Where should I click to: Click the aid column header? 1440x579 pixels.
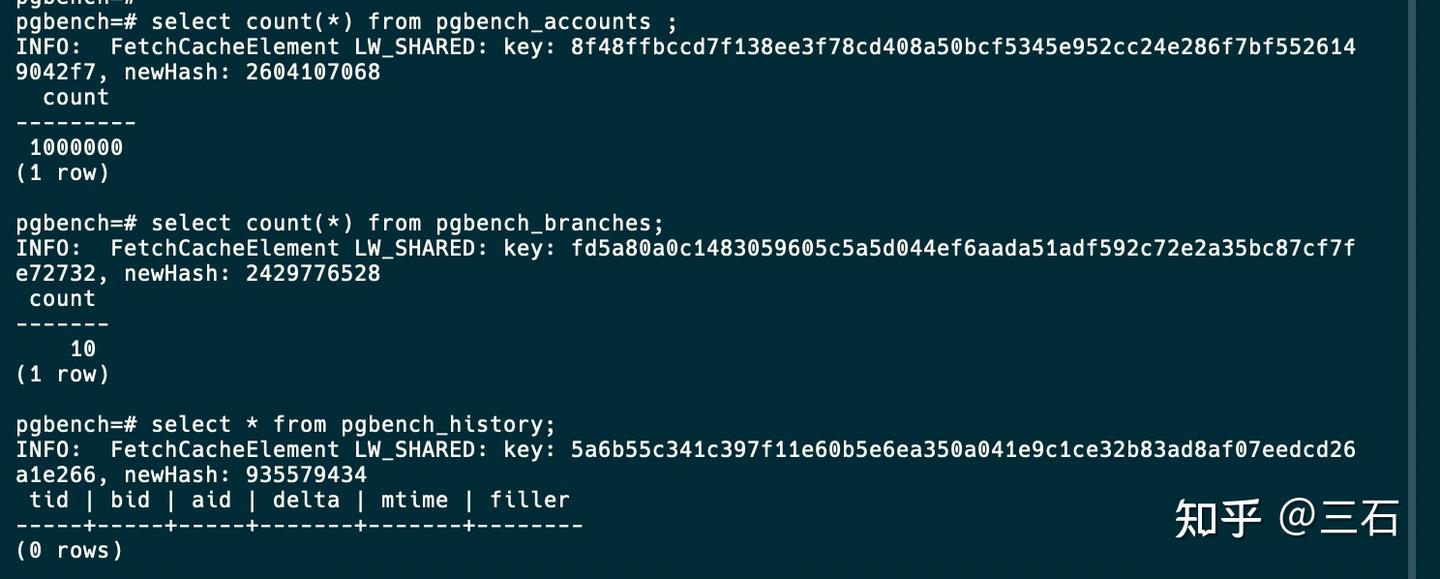click(211, 500)
